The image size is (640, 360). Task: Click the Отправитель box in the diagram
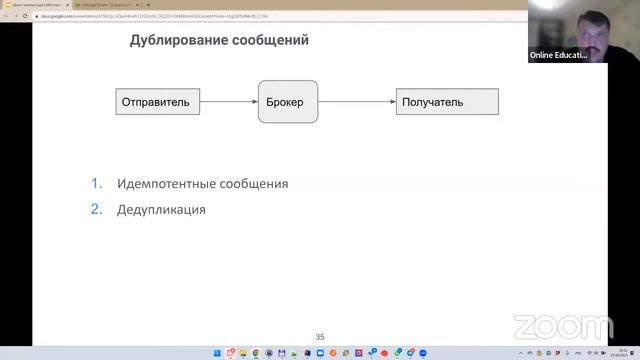158,102
